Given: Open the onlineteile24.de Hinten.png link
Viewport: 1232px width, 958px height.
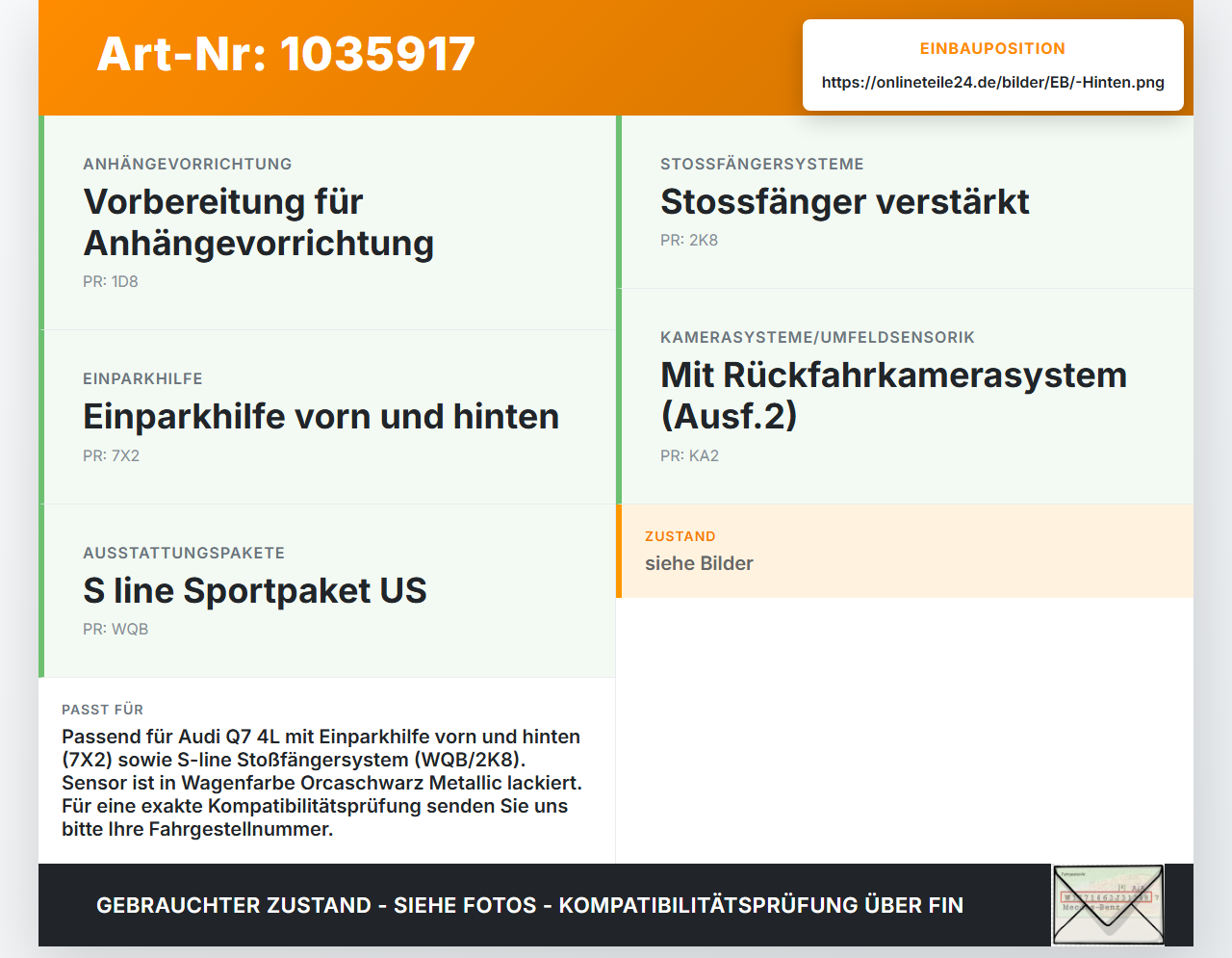Looking at the screenshot, I should [992, 82].
